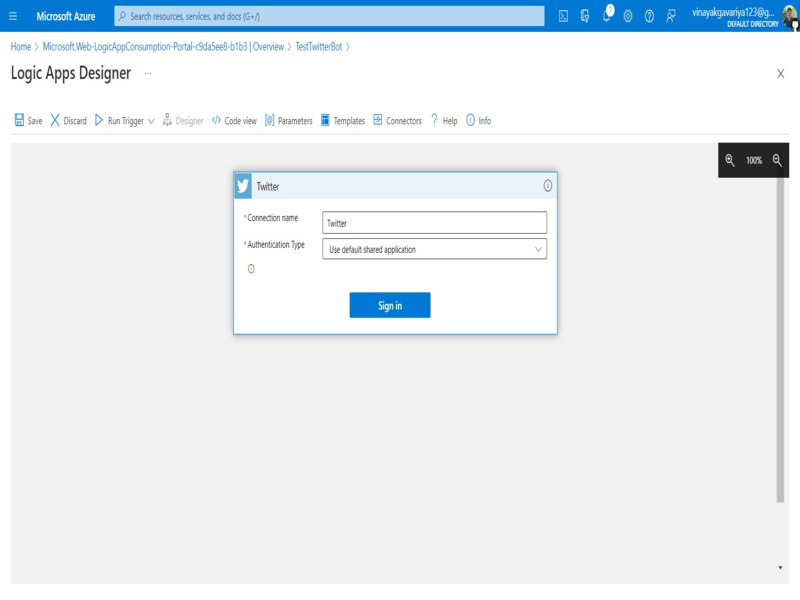Open the Authentication Type dropdown

[x=434, y=249]
